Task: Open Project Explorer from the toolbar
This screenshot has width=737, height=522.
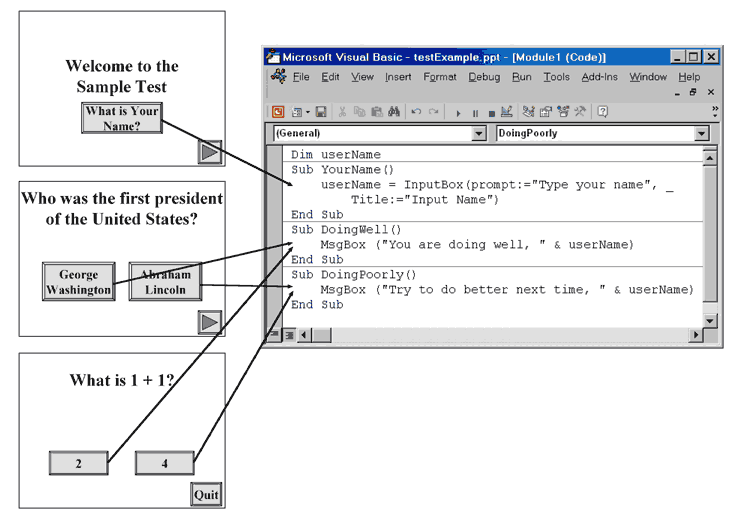Action: tap(529, 112)
